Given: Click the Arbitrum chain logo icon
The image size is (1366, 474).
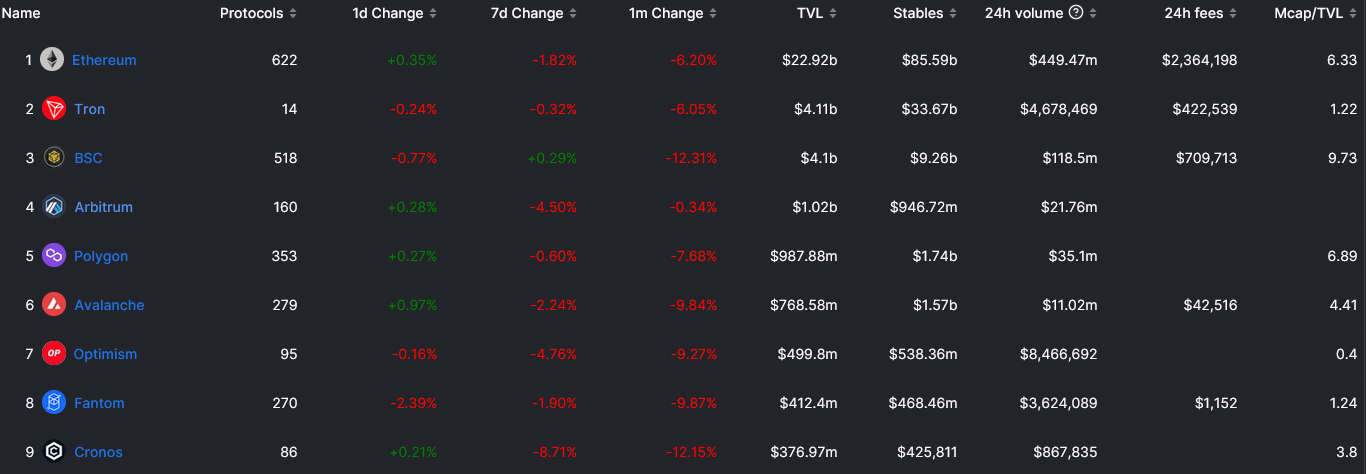Looking at the screenshot, I should 54,207.
